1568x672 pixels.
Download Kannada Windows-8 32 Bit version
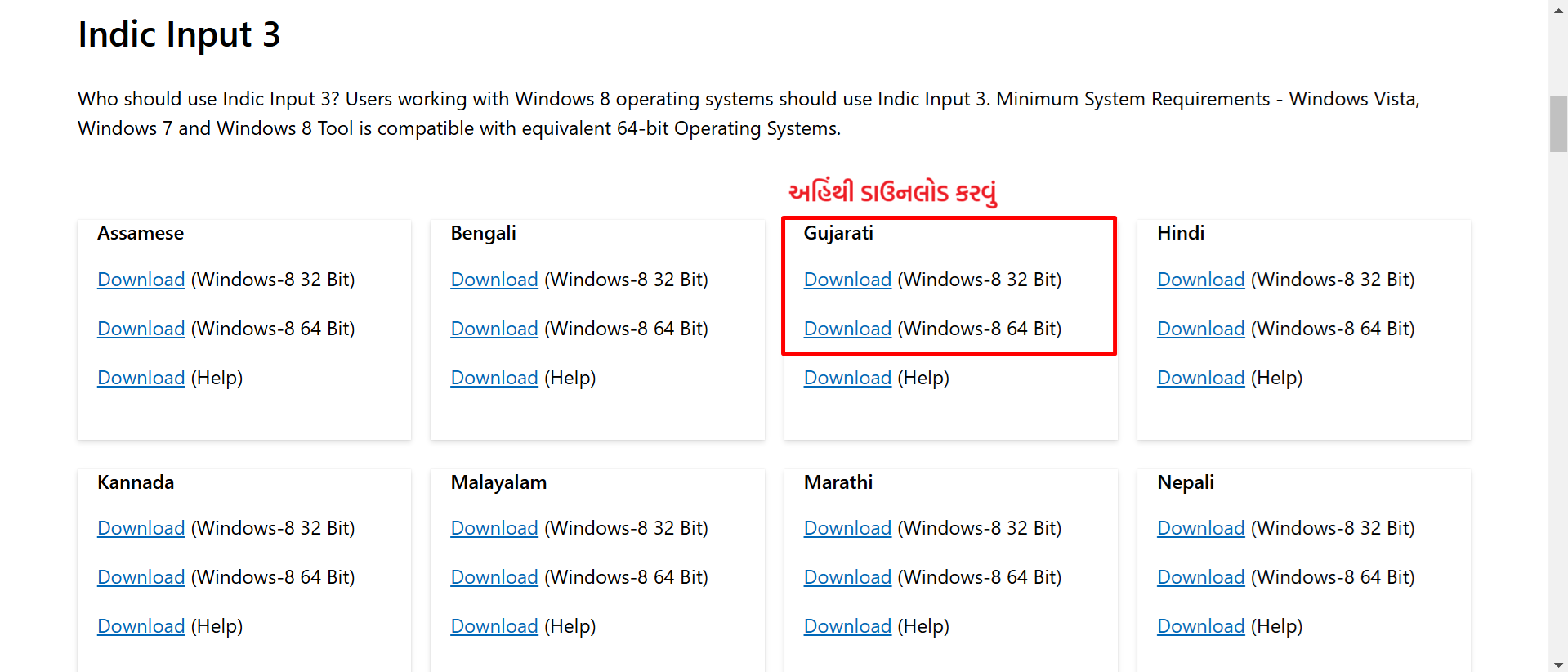pos(141,528)
